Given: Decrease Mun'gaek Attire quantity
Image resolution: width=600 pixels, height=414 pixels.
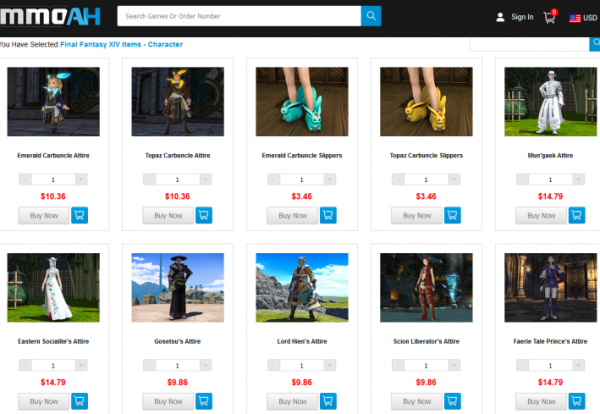Looking at the screenshot, I should pyautogui.click(x=523, y=179).
